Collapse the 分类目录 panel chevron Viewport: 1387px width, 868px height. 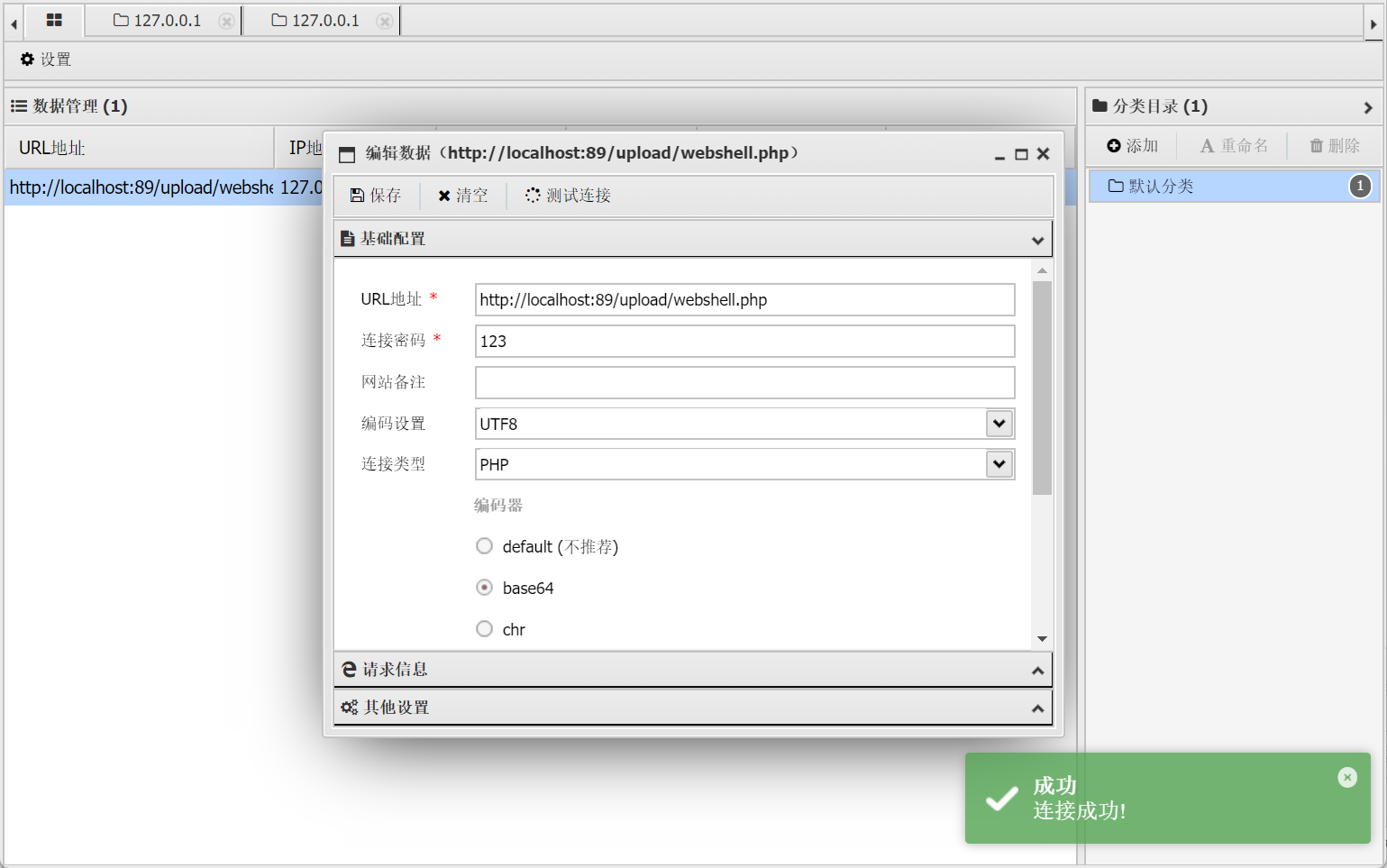tap(1368, 107)
